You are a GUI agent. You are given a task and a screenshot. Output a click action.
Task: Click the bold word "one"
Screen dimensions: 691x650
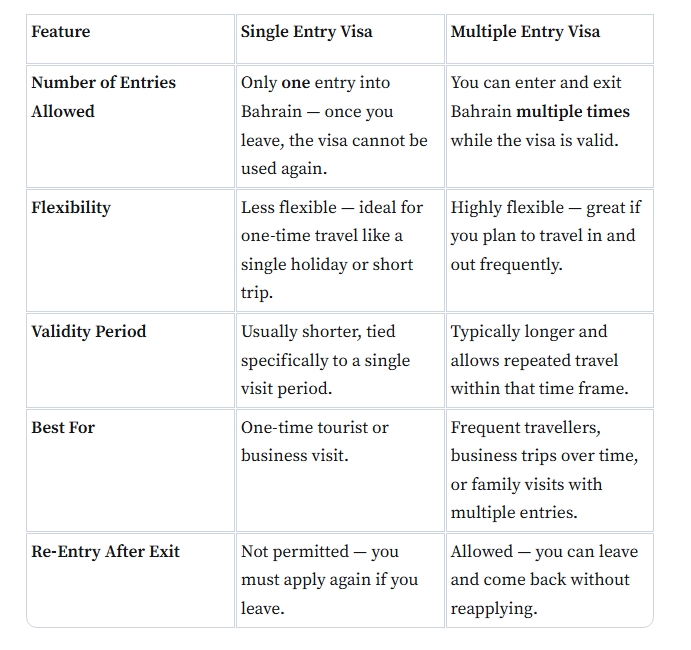(x=296, y=83)
